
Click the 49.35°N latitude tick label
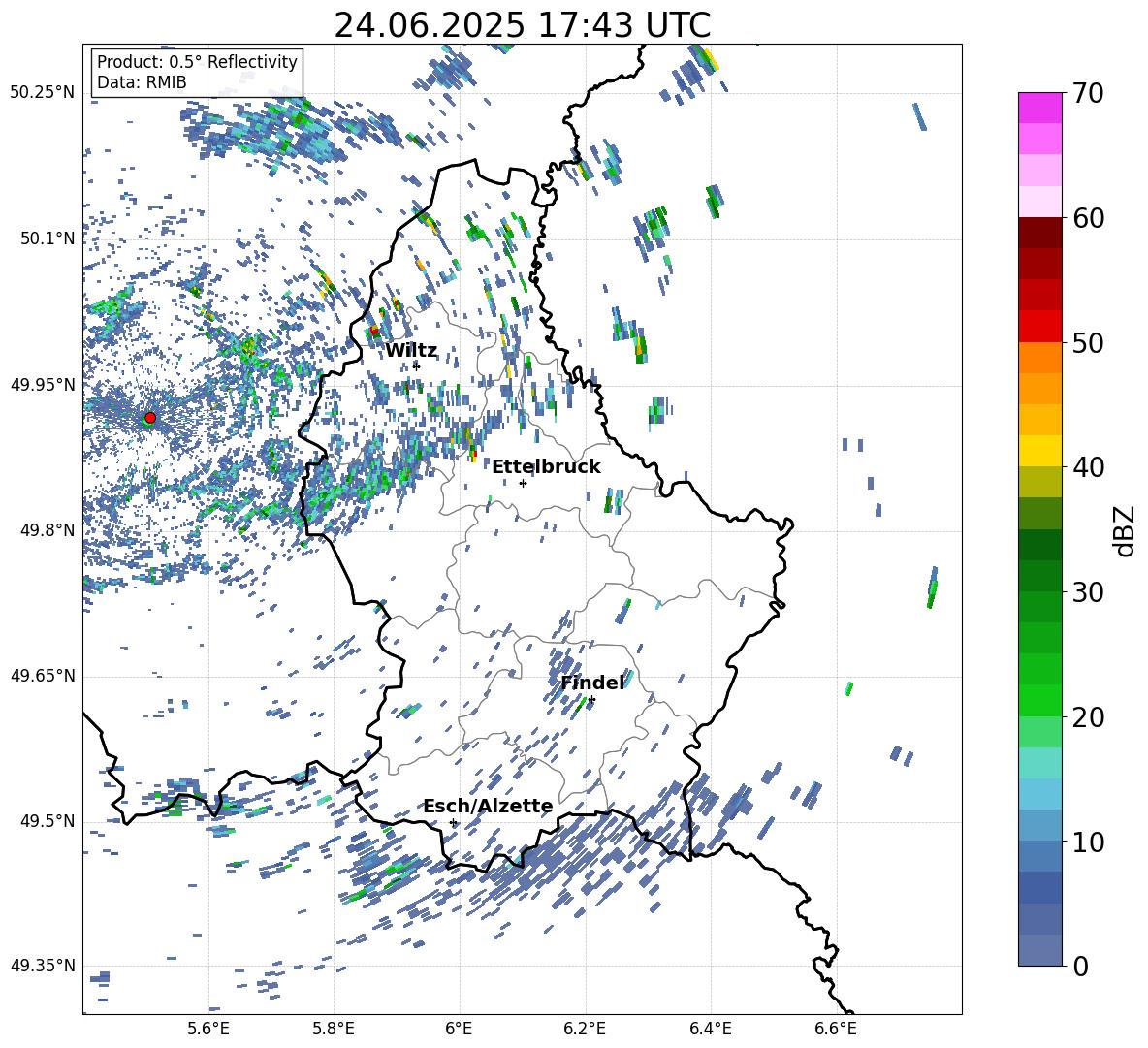pyautogui.click(x=43, y=966)
